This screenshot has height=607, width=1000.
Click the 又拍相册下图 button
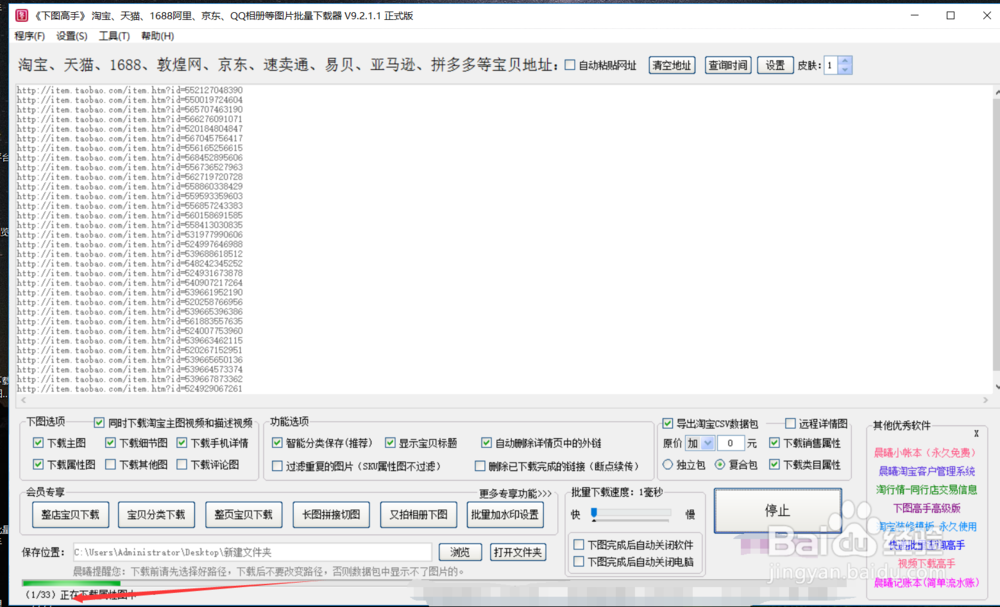pos(418,515)
